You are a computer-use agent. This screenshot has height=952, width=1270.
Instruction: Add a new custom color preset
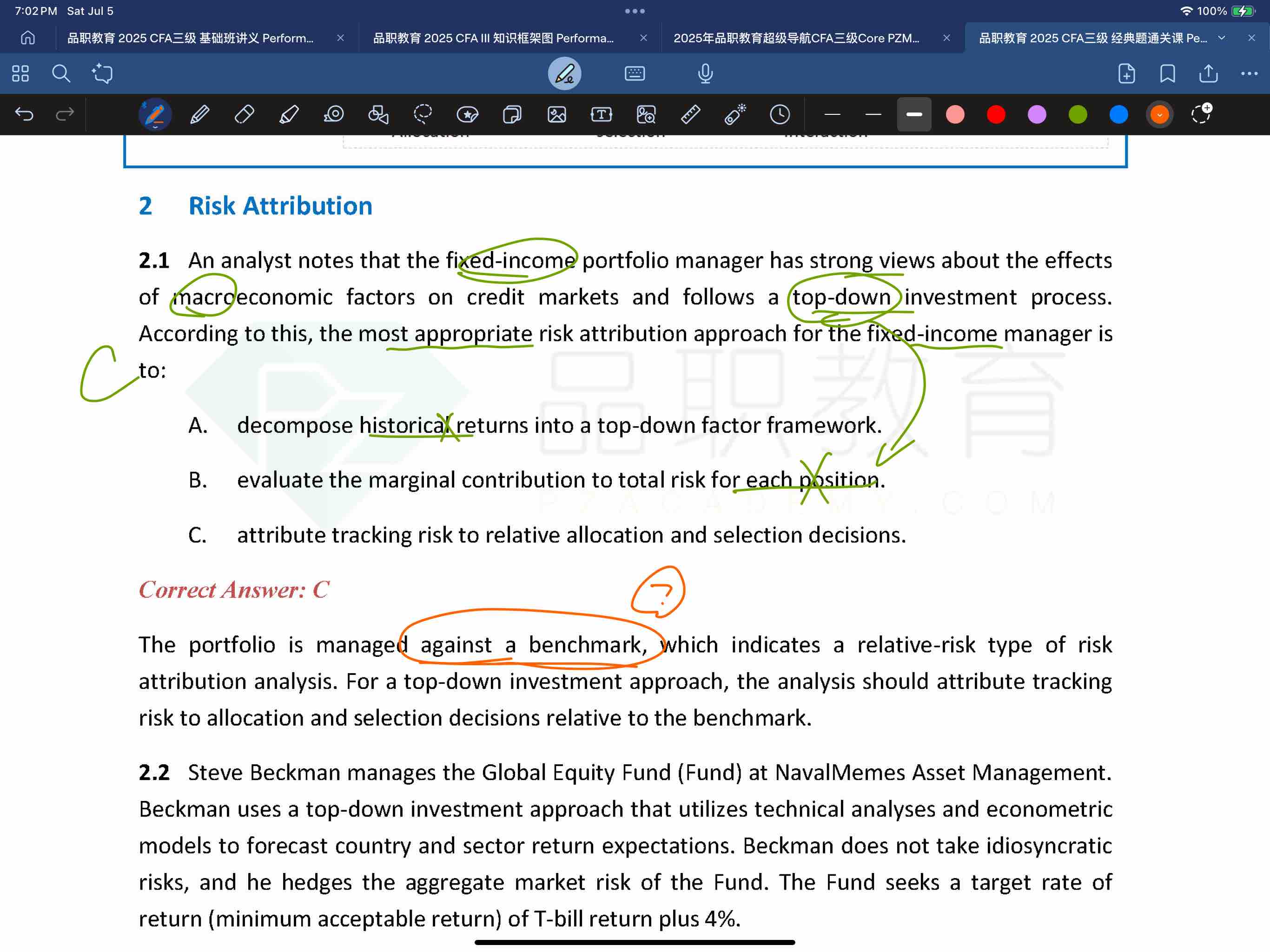[1201, 113]
